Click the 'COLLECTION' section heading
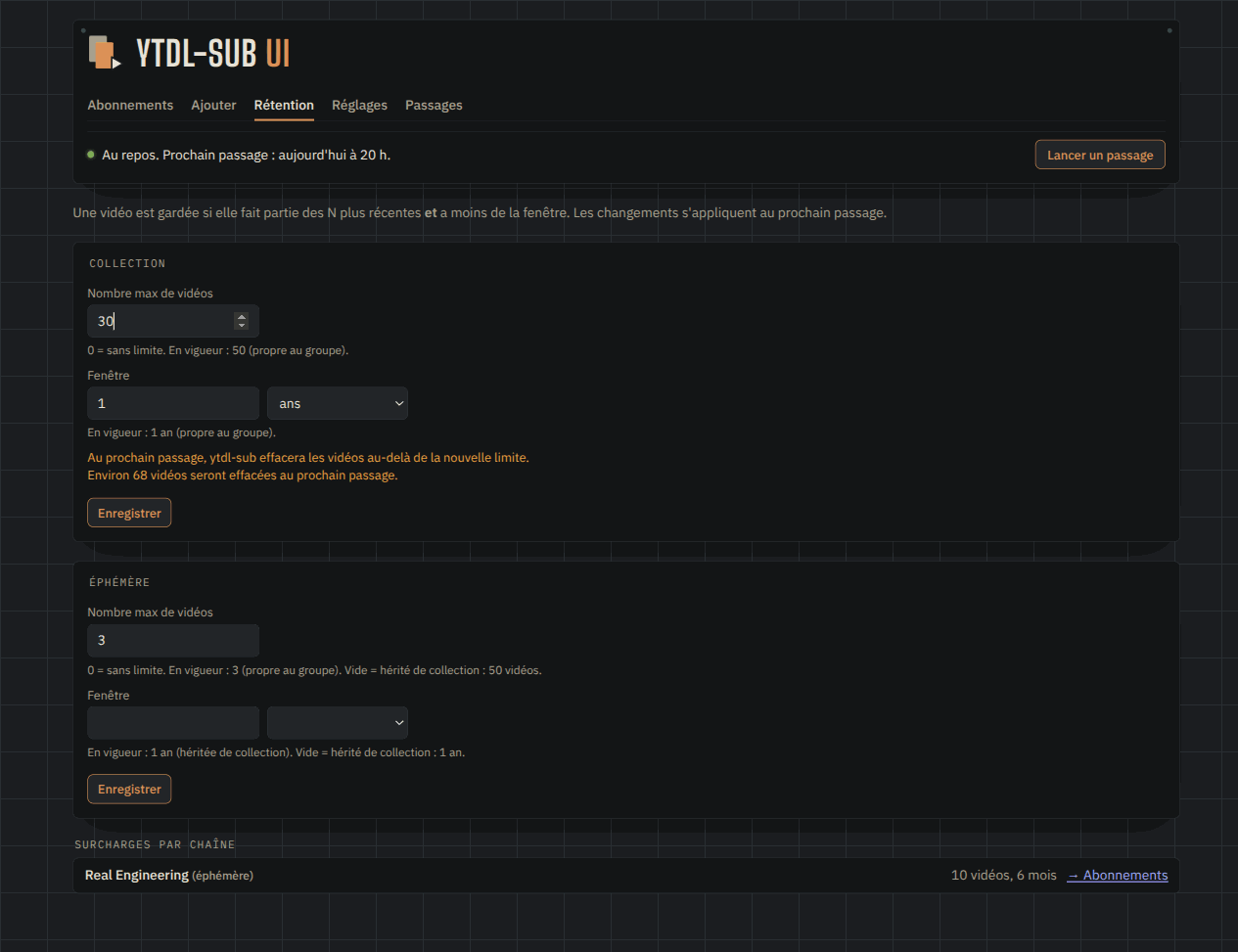This screenshot has width=1238, height=952. click(x=127, y=263)
